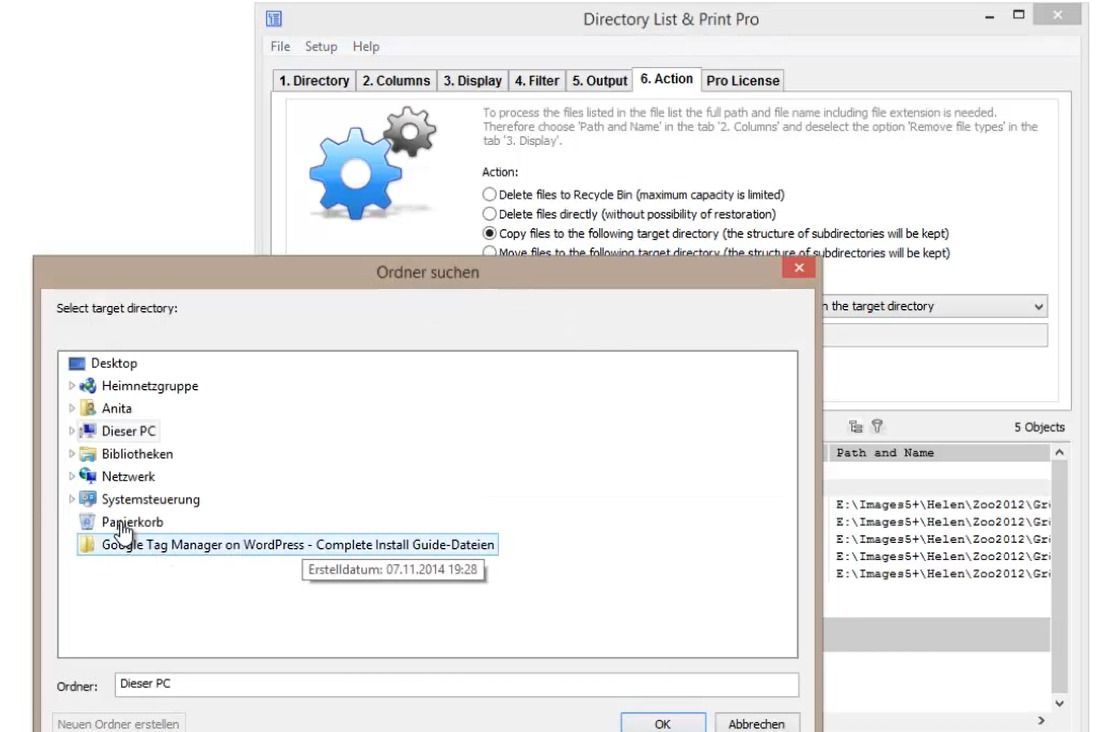Select Dieser PC label in the tree
1120x732 pixels.
129,431
